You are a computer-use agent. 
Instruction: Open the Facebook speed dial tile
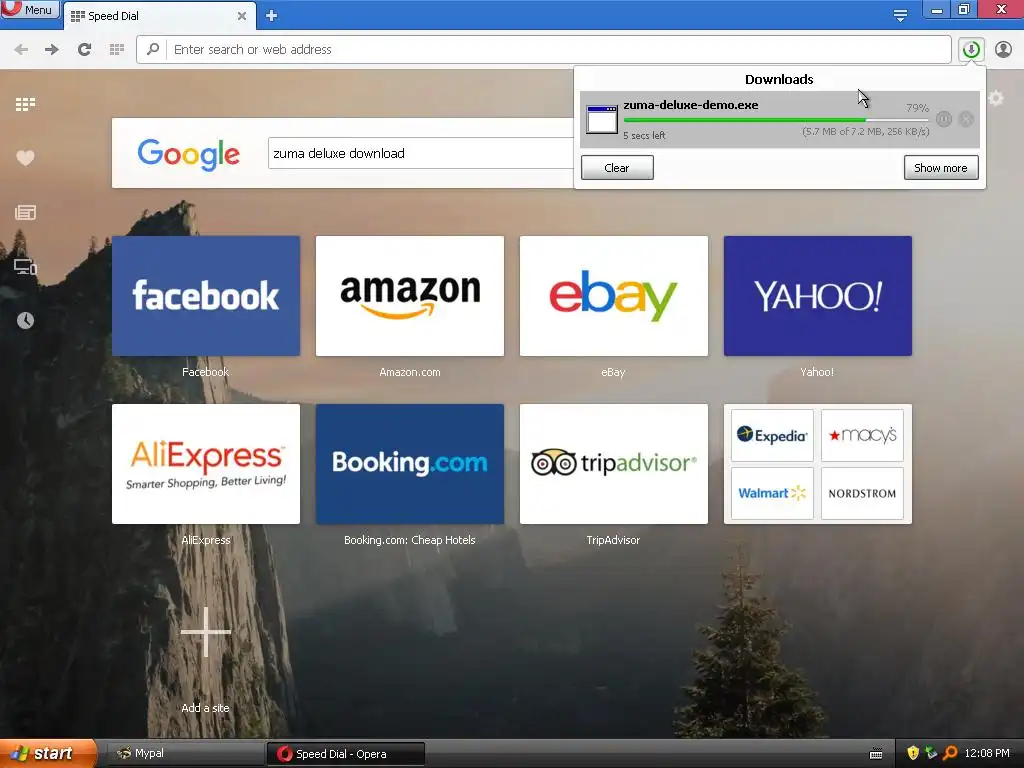[x=206, y=296]
